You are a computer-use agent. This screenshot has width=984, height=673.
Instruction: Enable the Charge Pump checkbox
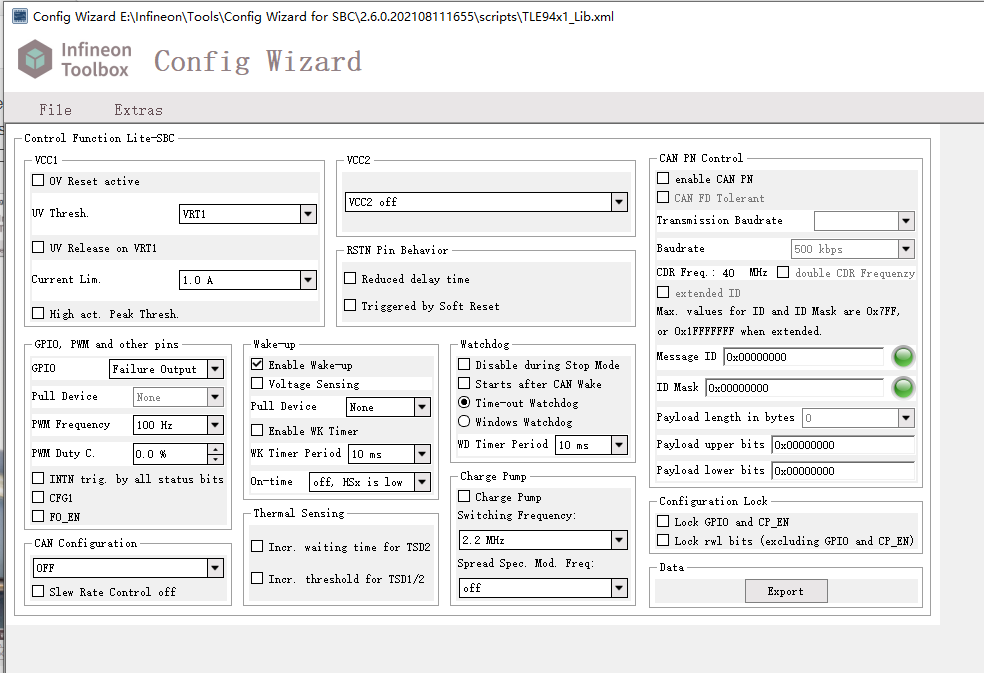point(464,496)
